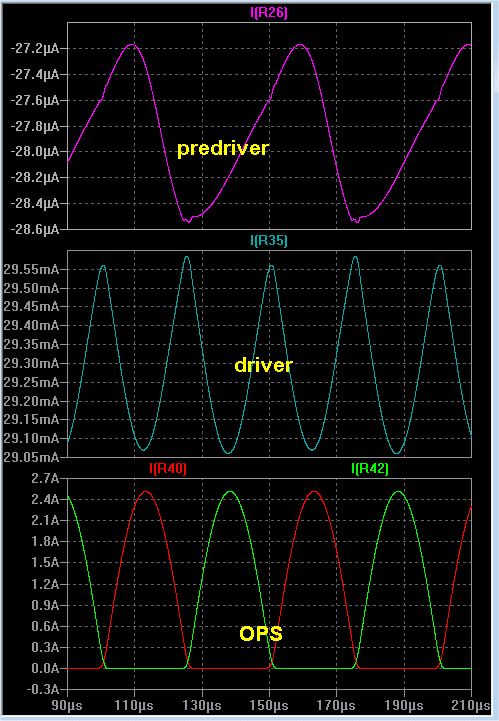Image resolution: width=499 pixels, height=721 pixels.
Task: Click the 210µs time axis label
Action: [471, 705]
